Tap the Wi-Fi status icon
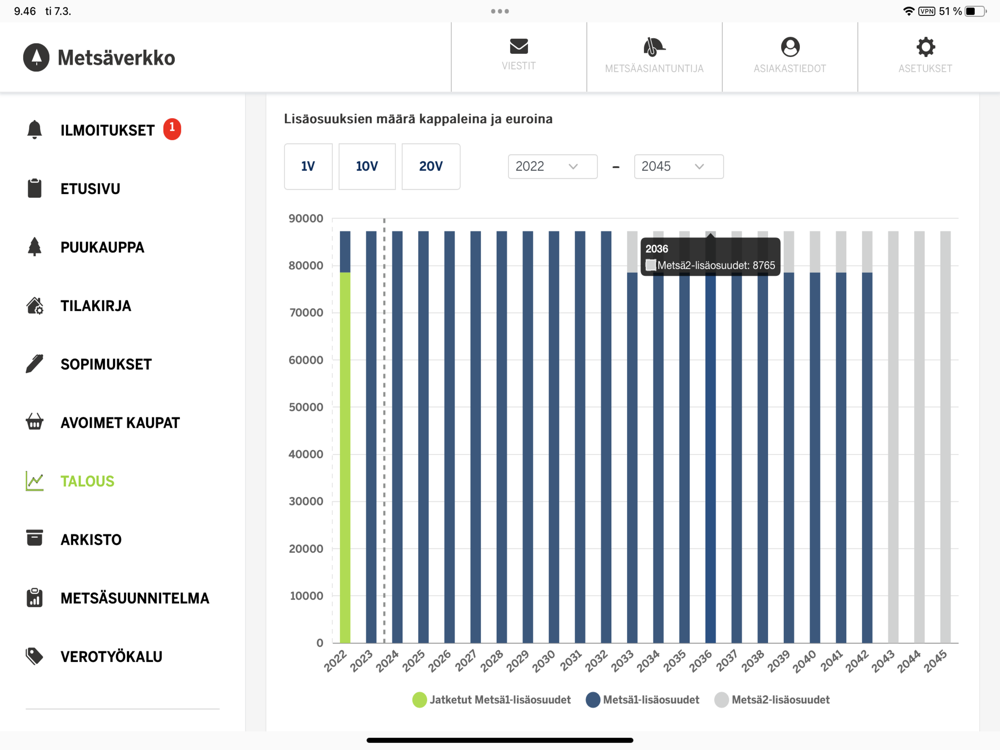 point(908,11)
